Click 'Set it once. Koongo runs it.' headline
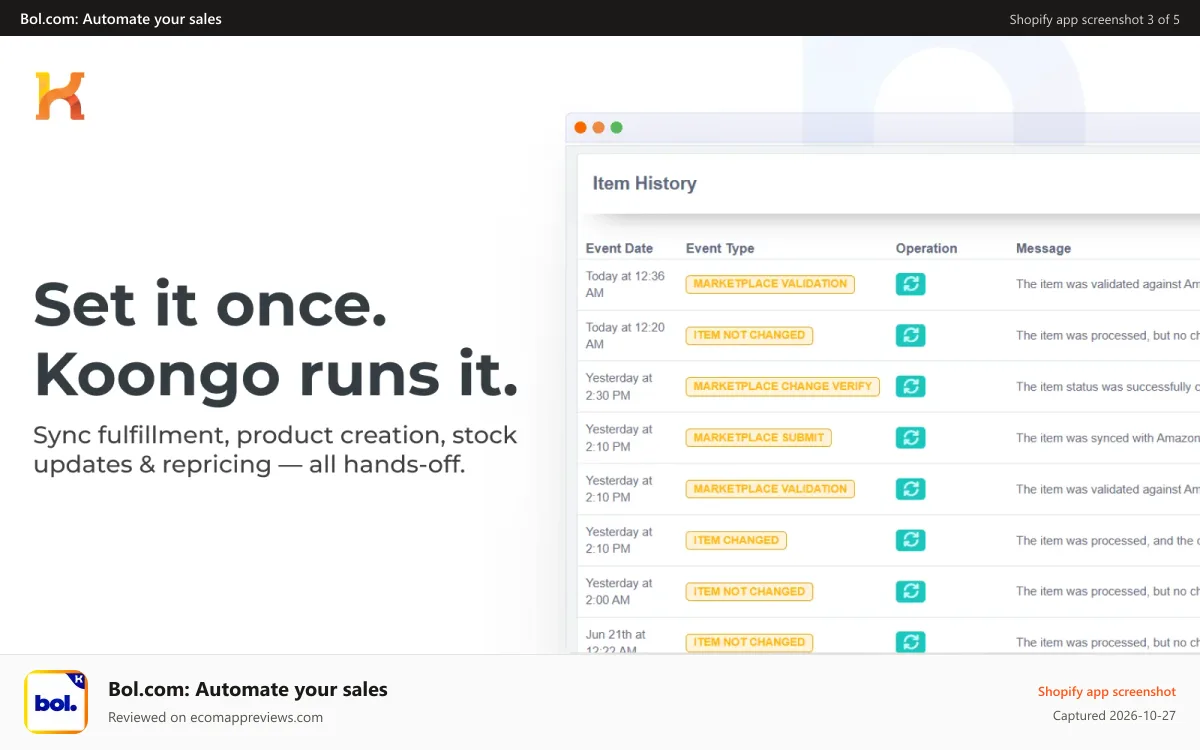 point(276,340)
